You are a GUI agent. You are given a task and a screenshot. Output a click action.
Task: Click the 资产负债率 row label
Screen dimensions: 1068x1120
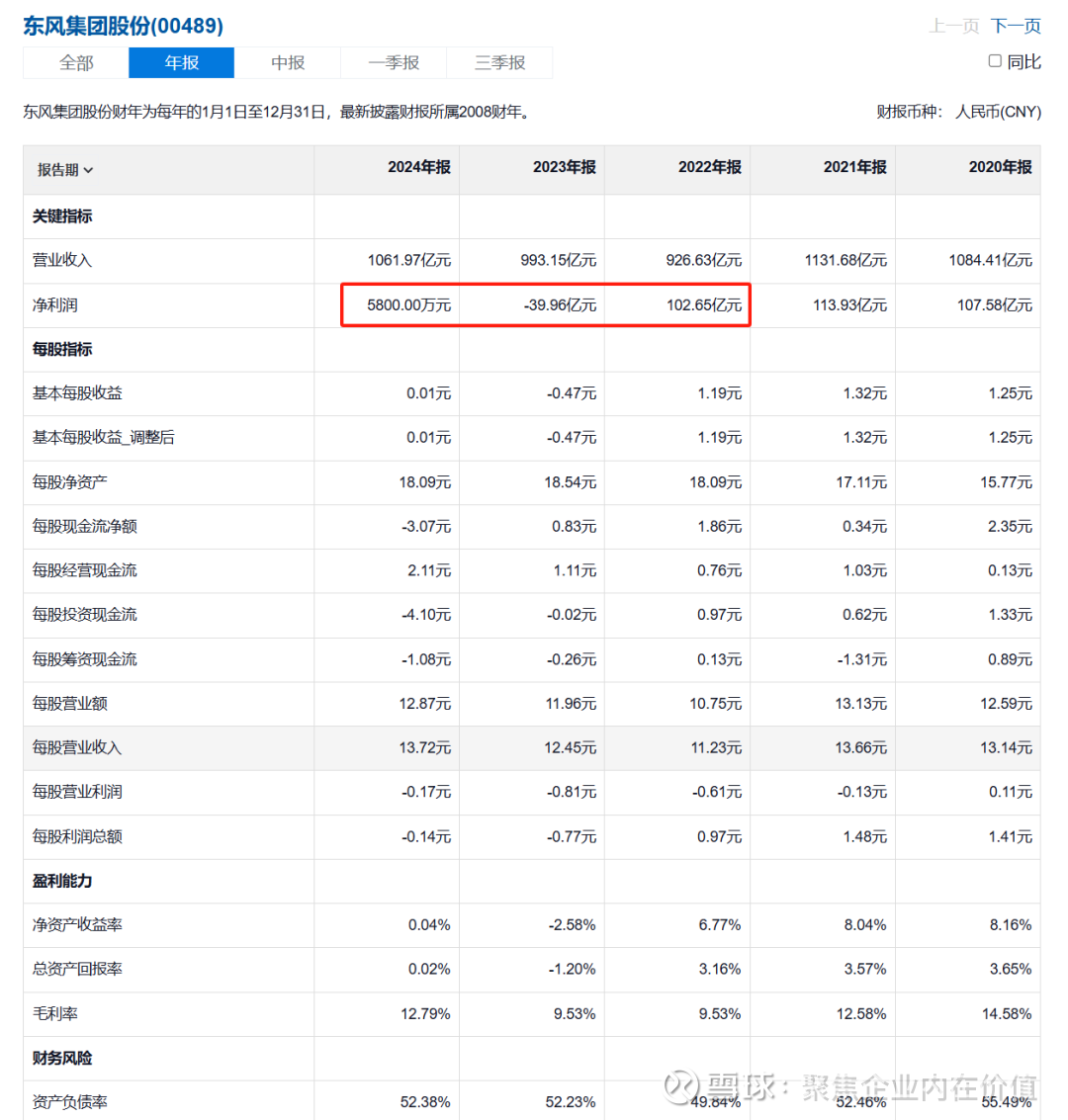point(70,1102)
